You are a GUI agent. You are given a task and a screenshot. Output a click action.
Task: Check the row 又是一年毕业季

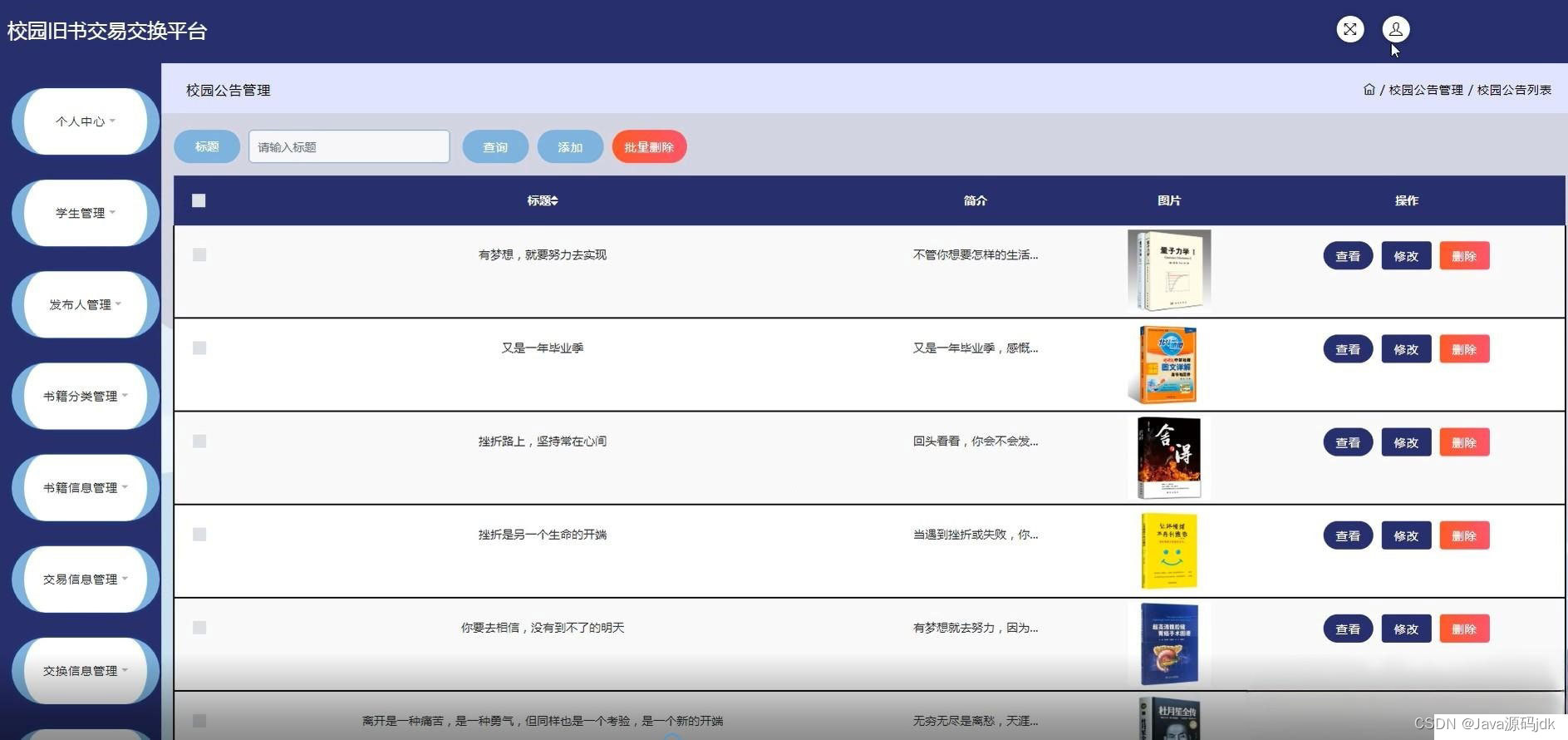199,348
